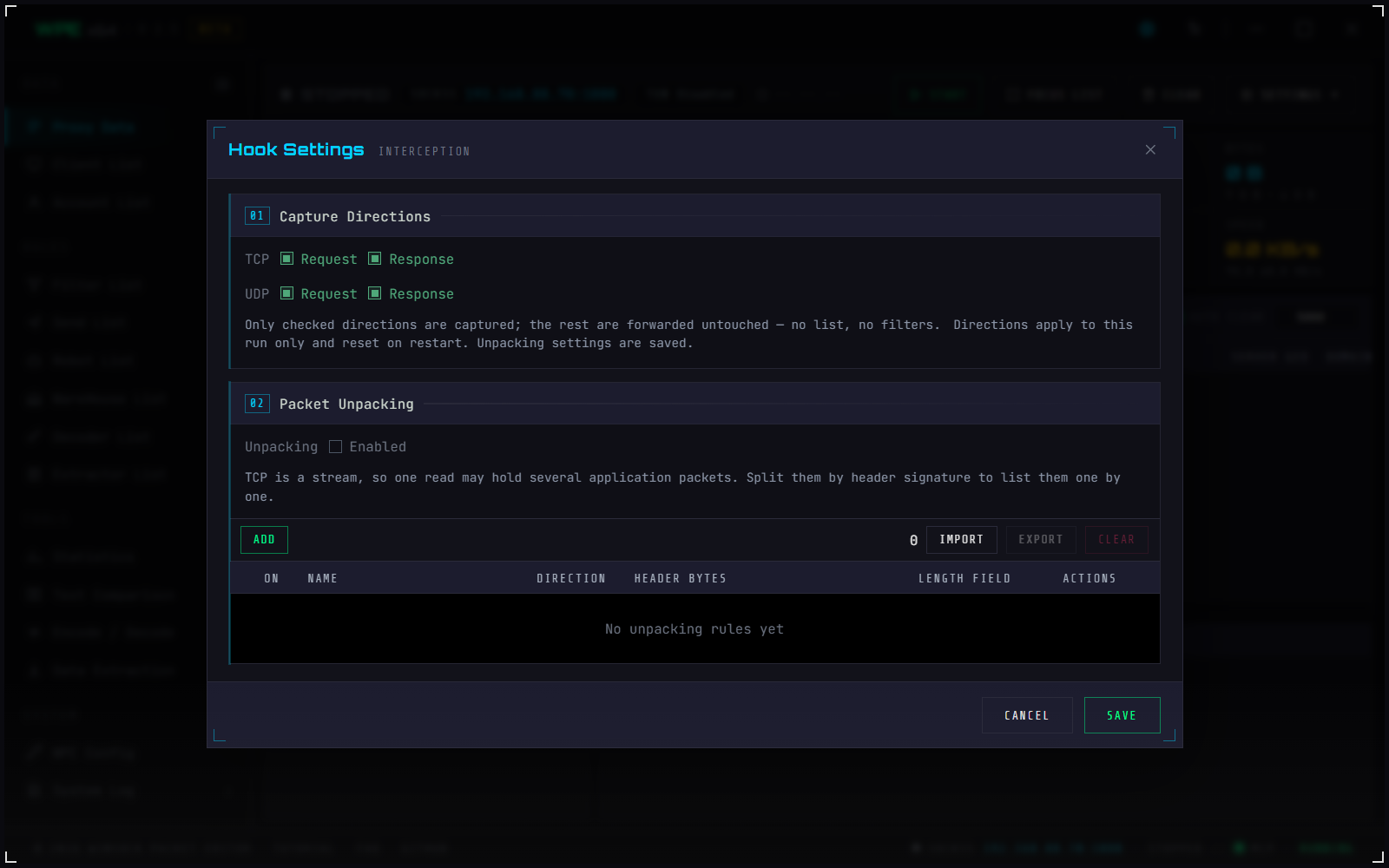This screenshot has height=868, width=1389.
Task: Select the DIRECTION column header
Action: [x=571, y=578]
